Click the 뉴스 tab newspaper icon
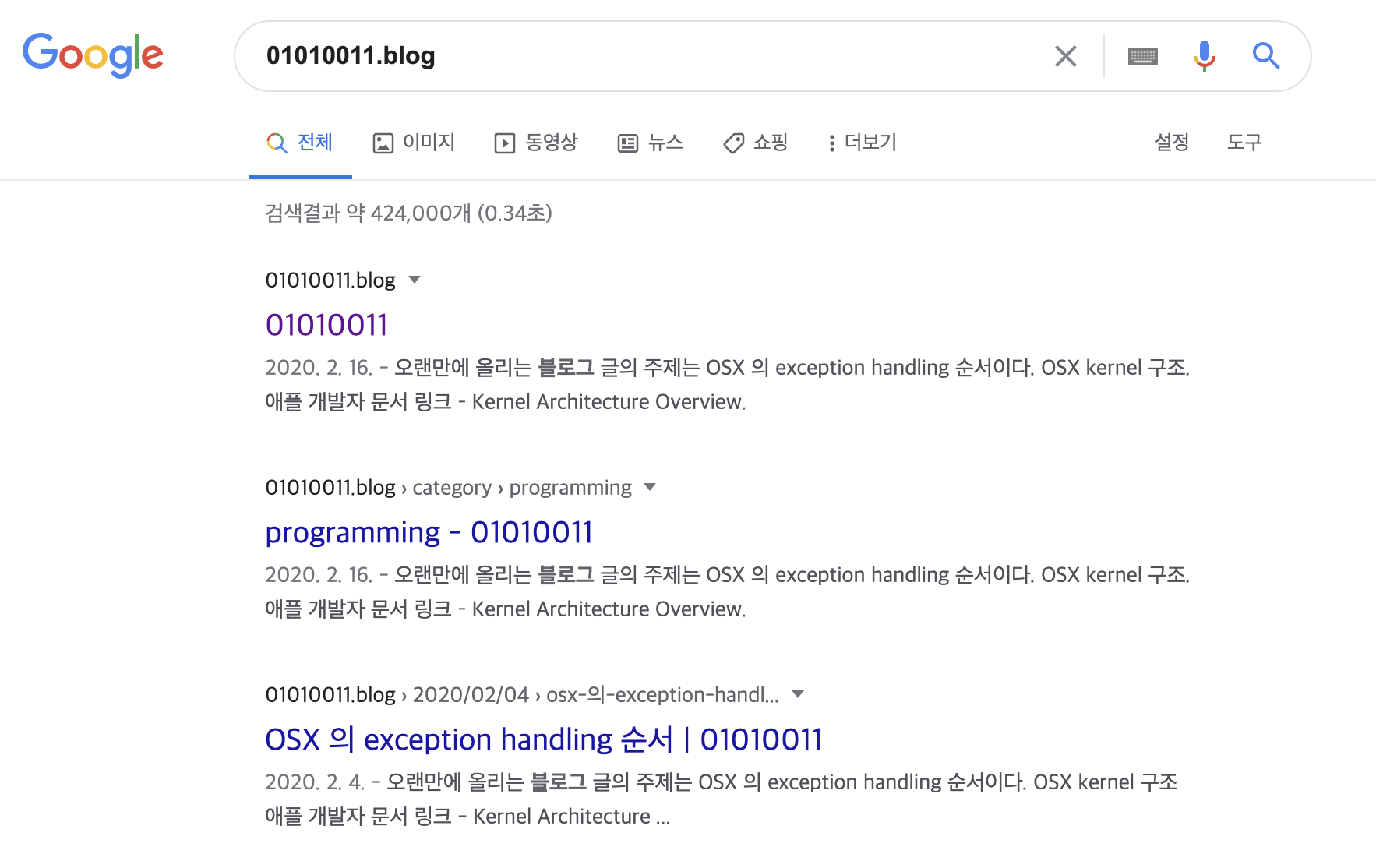 [627, 143]
